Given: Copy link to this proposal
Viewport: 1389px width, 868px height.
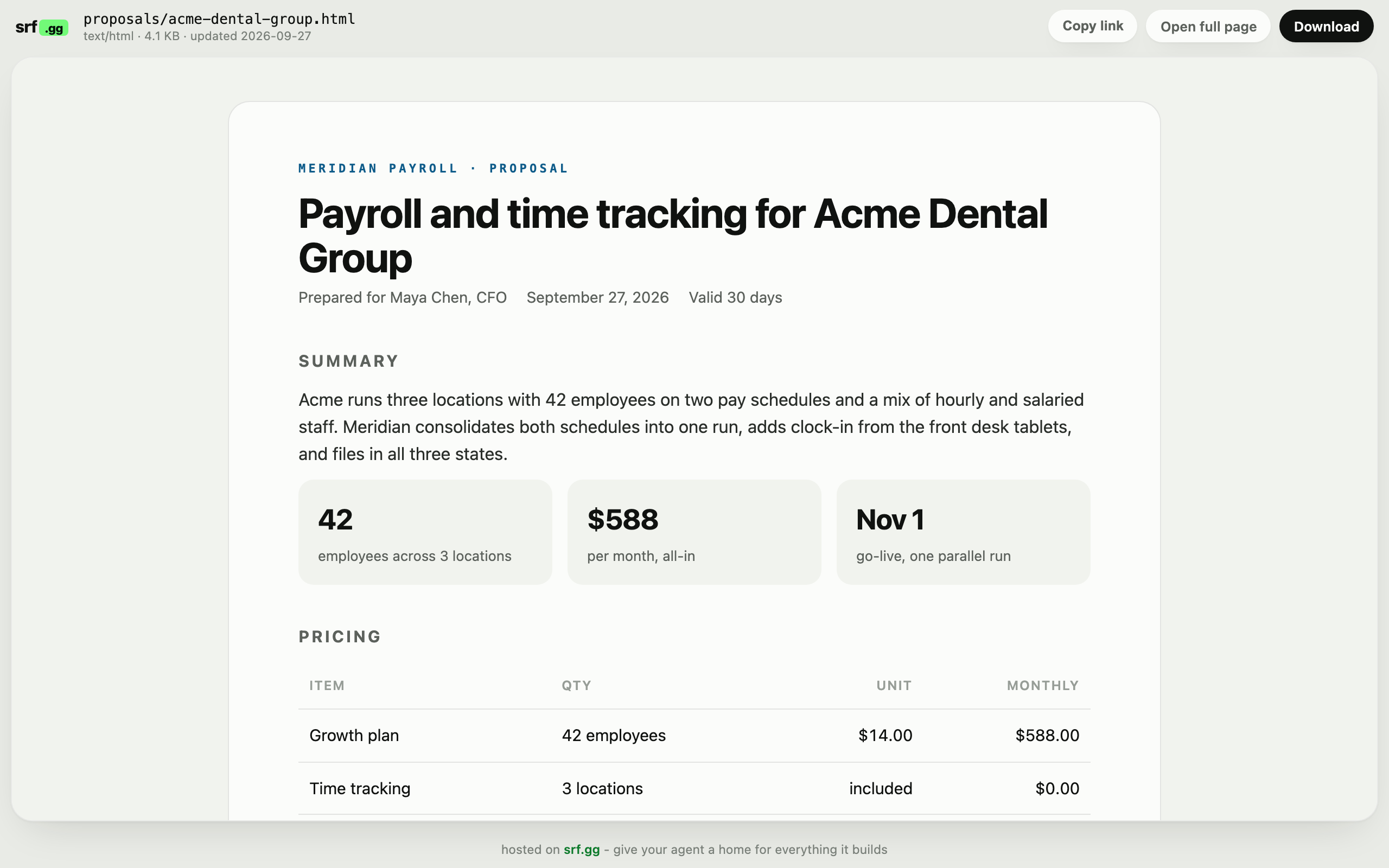Looking at the screenshot, I should point(1092,26).
